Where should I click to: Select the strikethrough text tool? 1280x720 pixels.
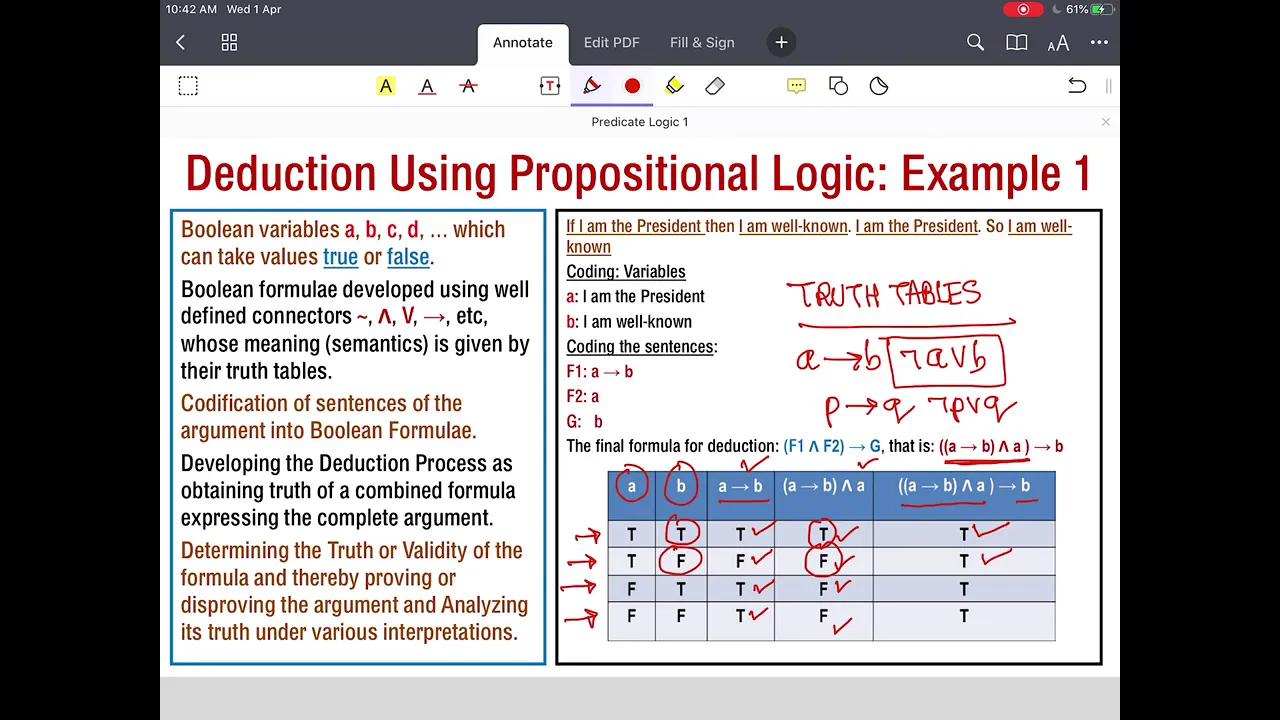(x=468, y=86)
